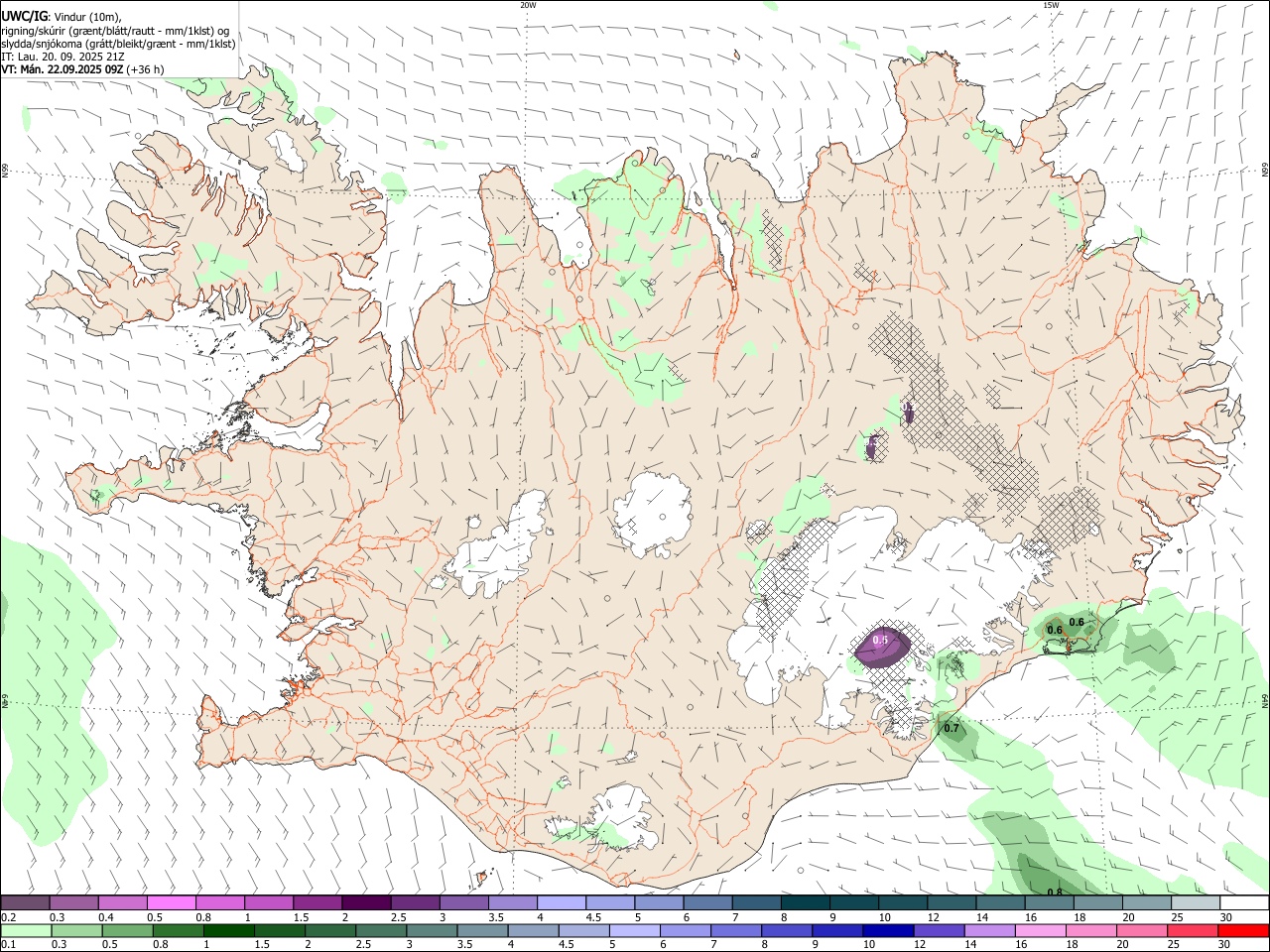Click the bright red swatch labeled 30
Screen dimensions: 1270x952
click(1241, 930)
